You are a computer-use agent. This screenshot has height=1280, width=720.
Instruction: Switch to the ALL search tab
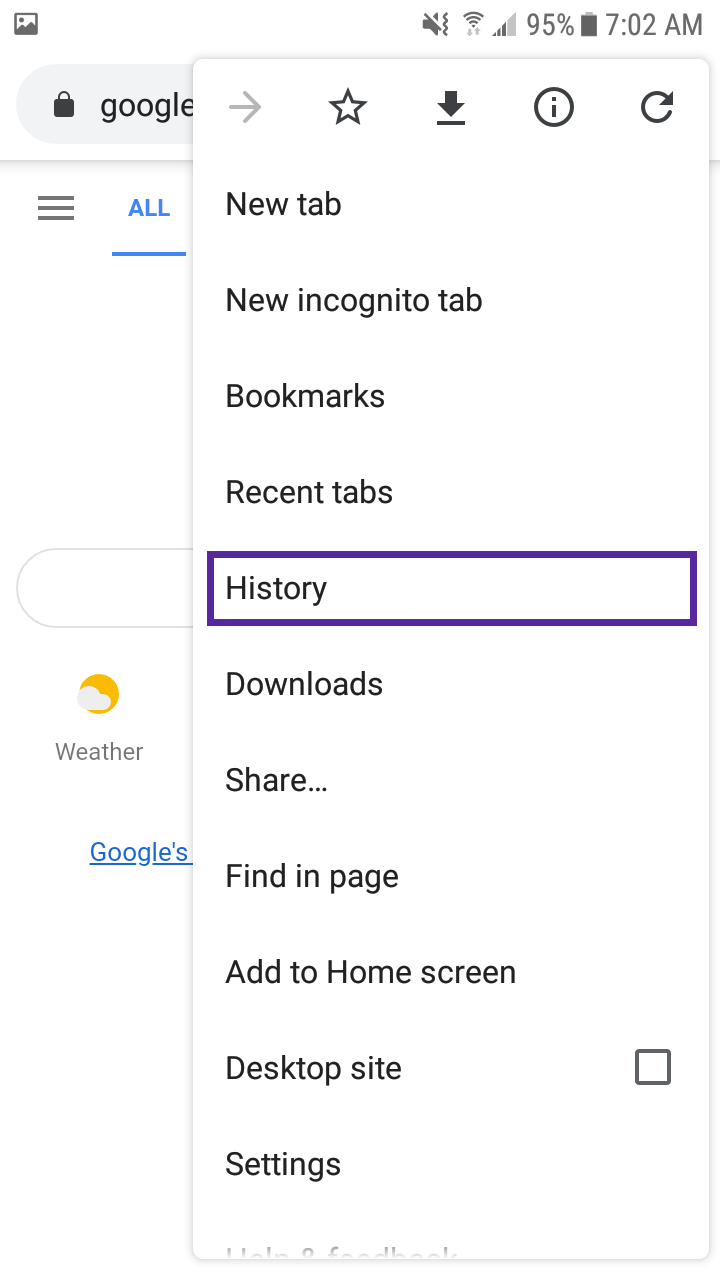tap(149, 208)
